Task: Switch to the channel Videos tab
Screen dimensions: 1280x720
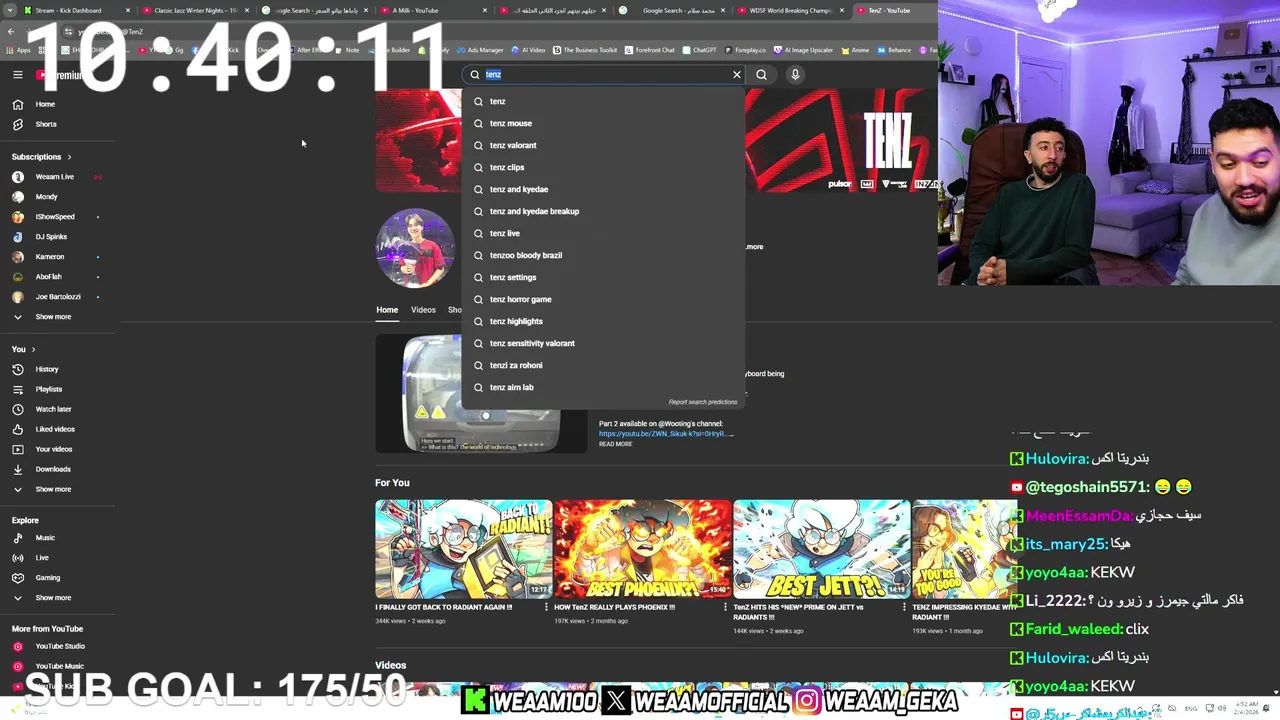Action: 423,310
